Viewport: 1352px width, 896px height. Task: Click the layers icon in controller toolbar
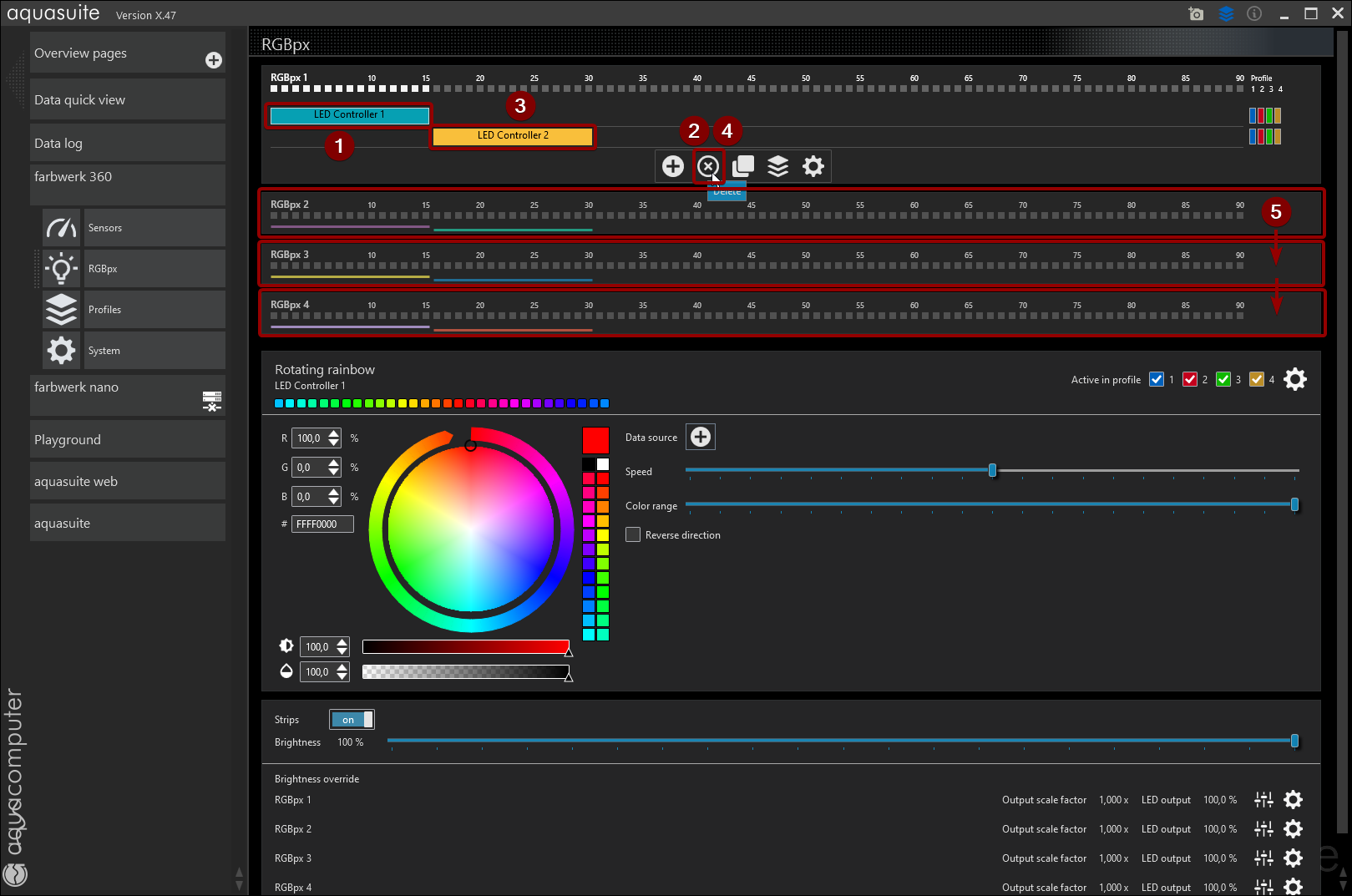tap(777, 166)
